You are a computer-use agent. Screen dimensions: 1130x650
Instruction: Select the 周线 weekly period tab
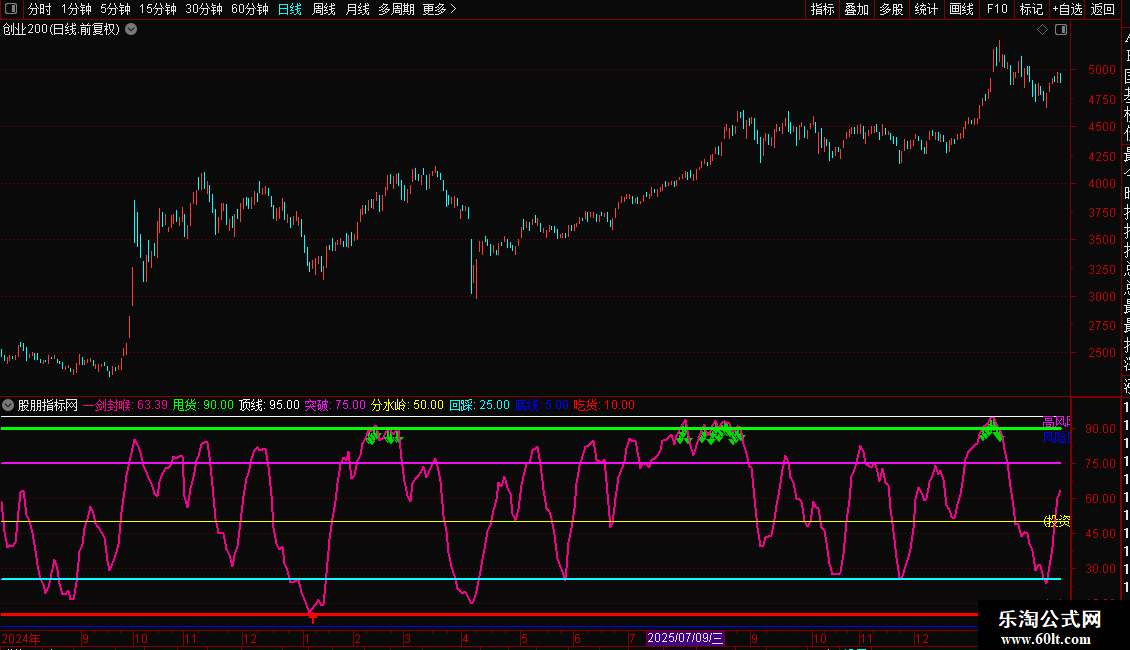(x=324, y=9)
